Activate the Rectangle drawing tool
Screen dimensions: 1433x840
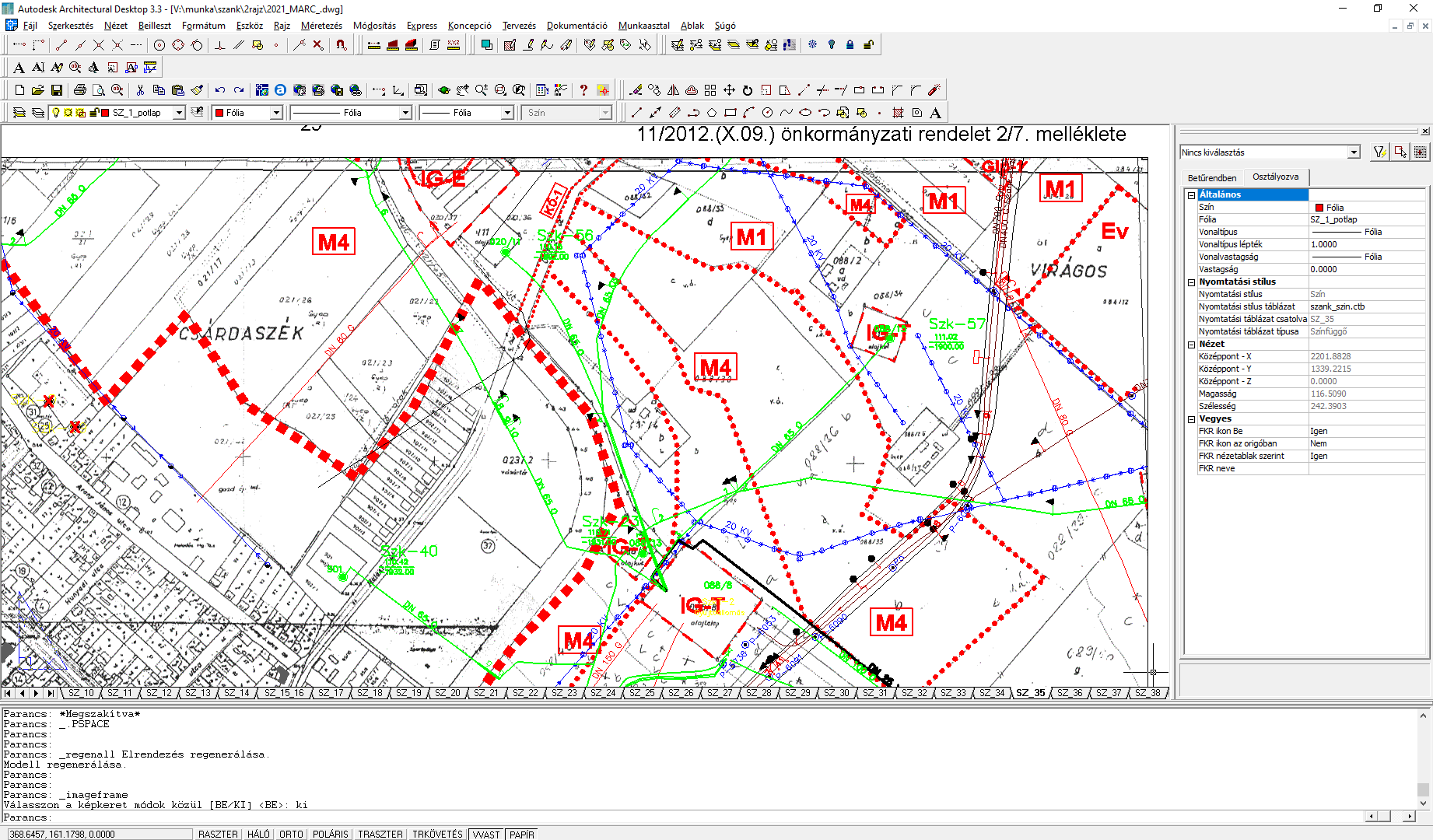click(731, 113)
